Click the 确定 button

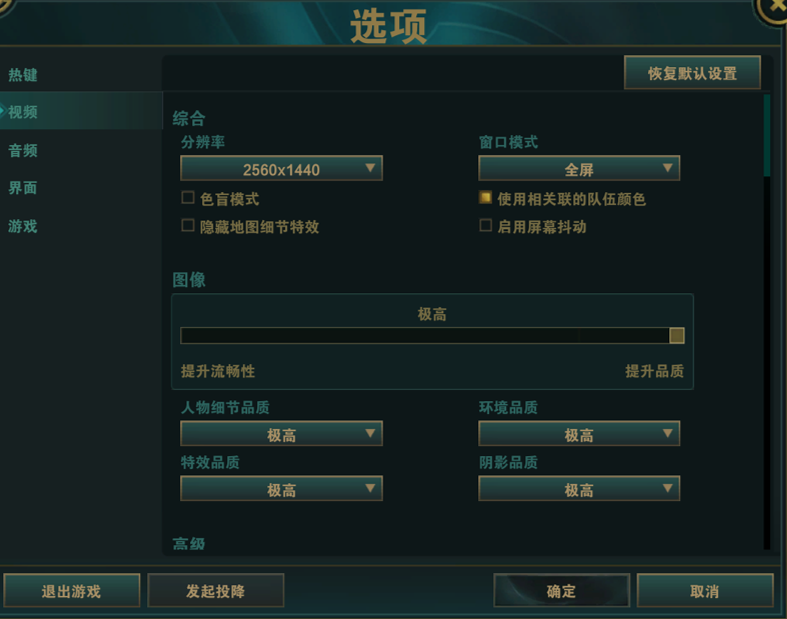[561, 591]
